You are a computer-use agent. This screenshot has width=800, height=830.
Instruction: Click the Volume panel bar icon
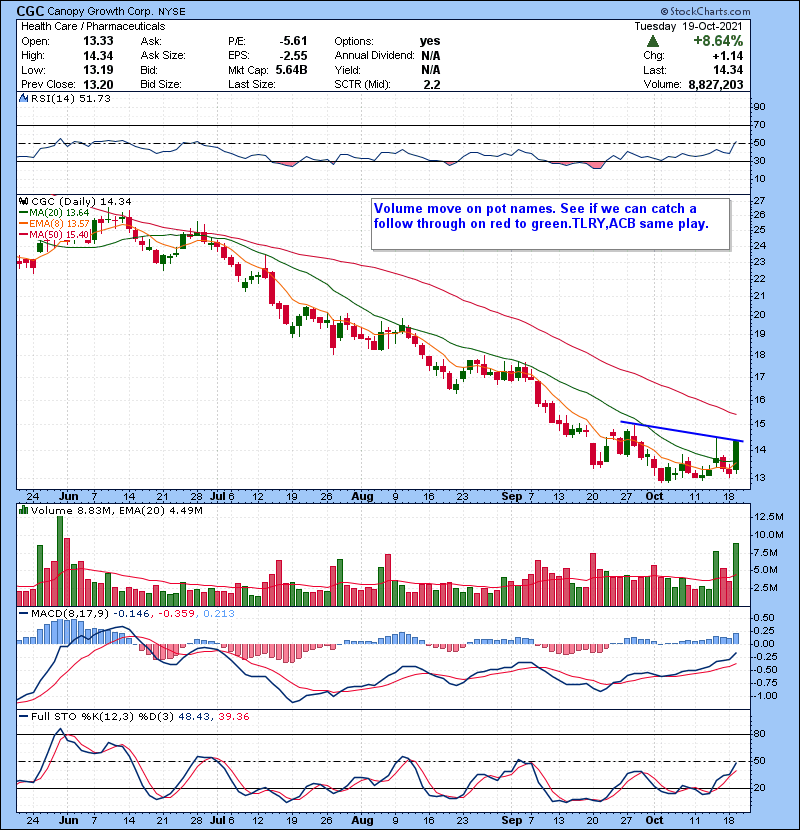pos(23,510)
